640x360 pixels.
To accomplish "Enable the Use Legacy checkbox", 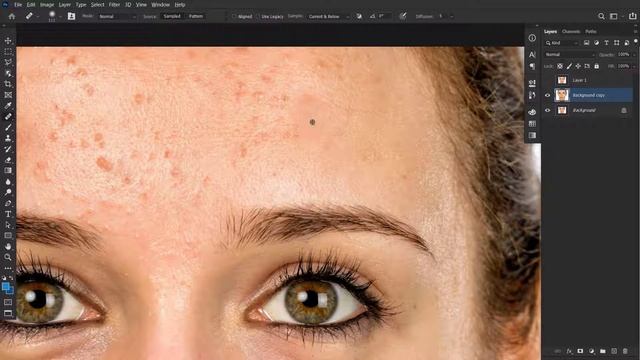I will click(x=258, y=17).
